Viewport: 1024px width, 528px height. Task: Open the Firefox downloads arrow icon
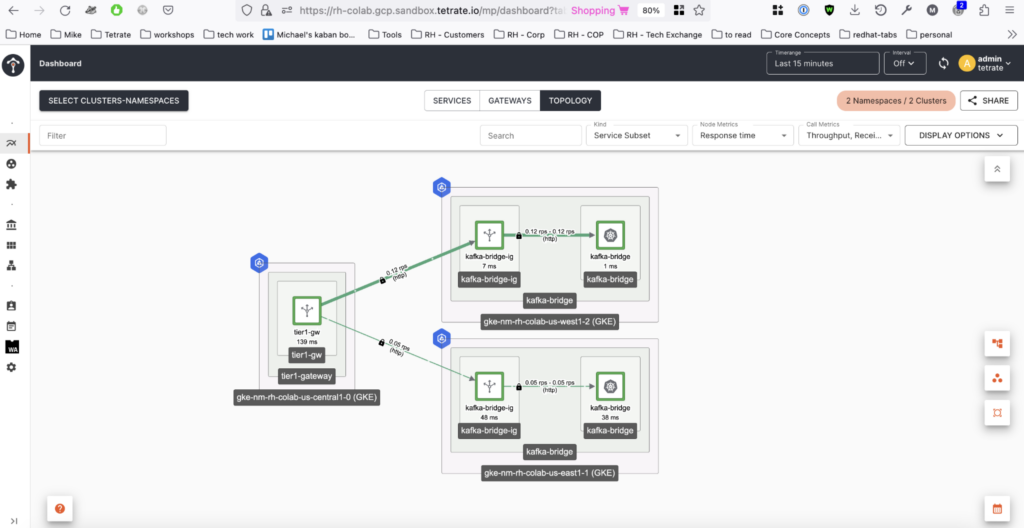point(855,10)
